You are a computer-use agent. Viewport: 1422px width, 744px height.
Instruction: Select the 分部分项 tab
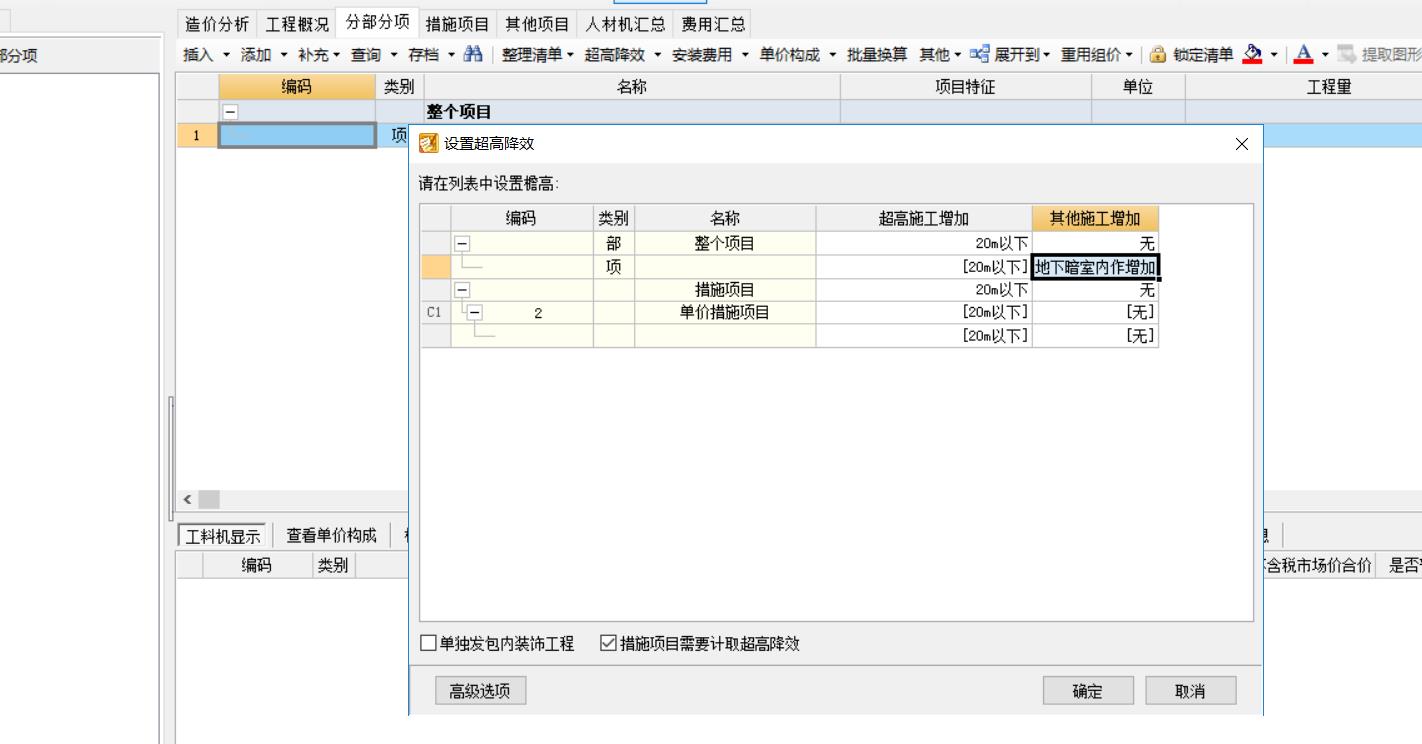[377, 22]
